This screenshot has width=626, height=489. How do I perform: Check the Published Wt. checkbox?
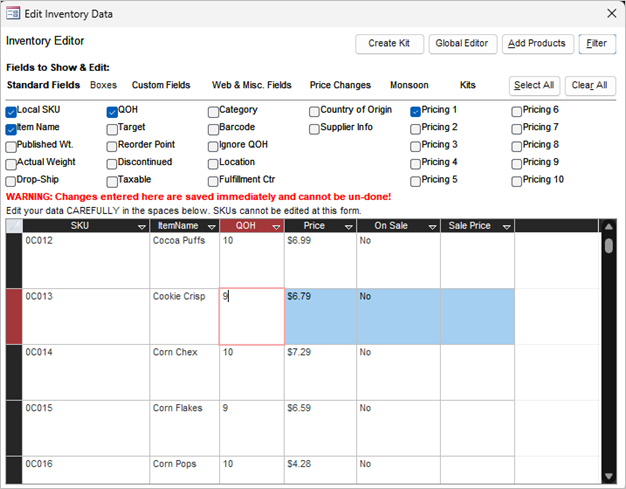click(11, 147)
